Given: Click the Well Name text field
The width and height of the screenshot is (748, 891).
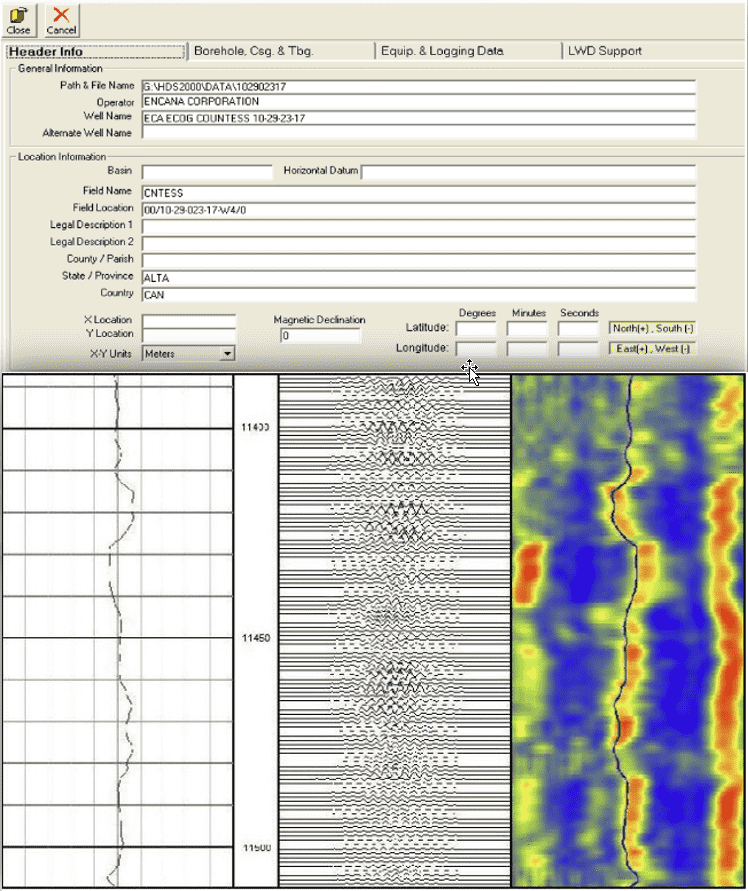Looking at the screenshot, I should [418, 117].
